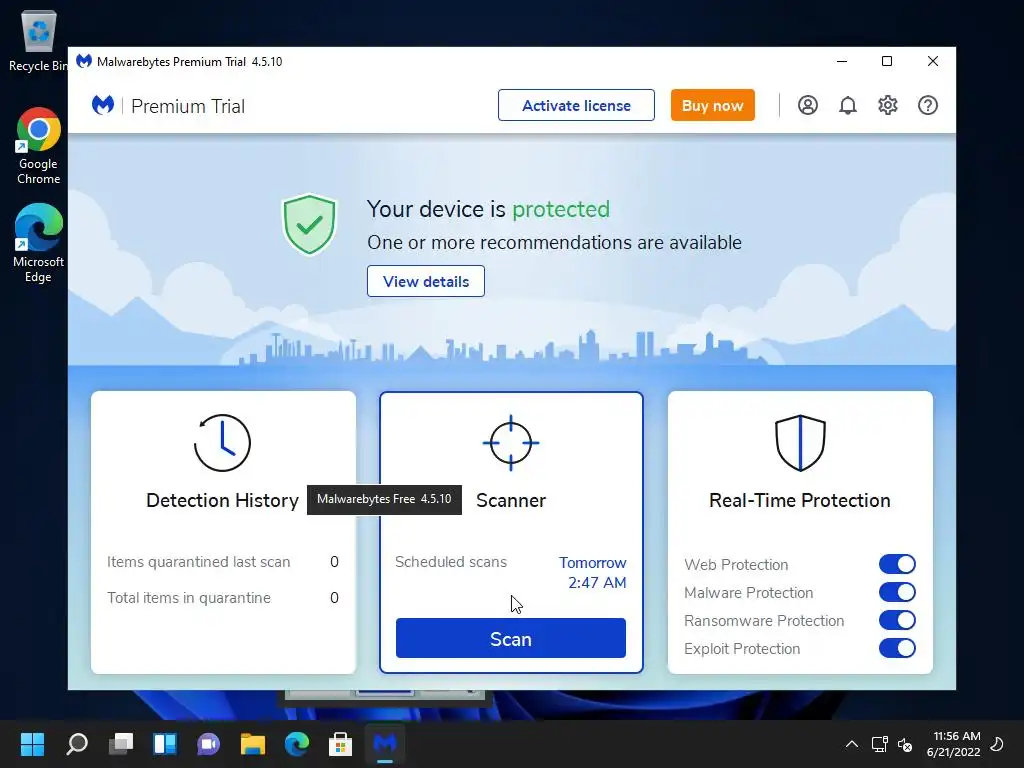This screenshot has height=768, width=1024.
Task: Open File Explorer from the taskbar
Action: (x=253, y=743)
